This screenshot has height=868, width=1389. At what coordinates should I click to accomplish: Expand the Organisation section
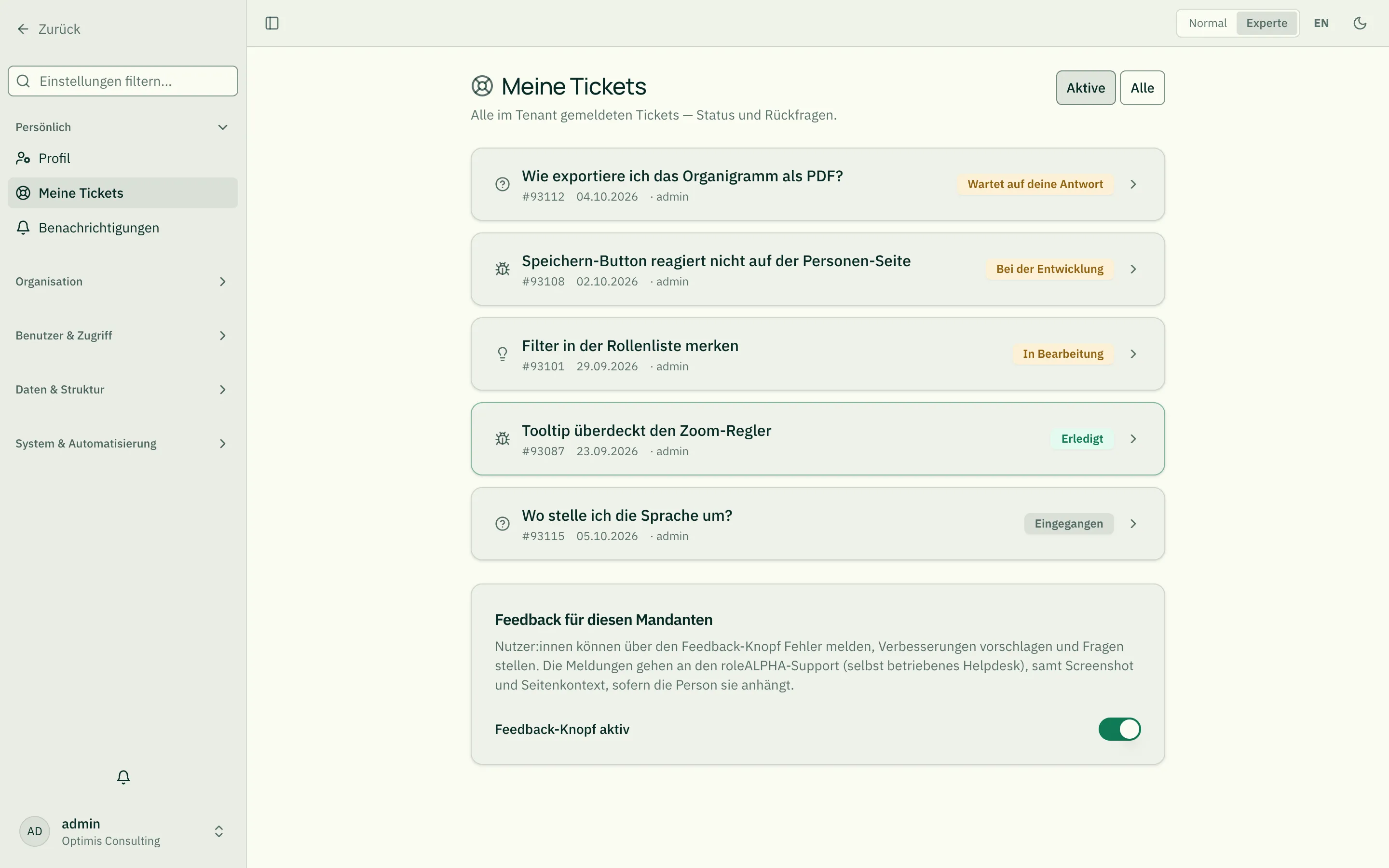[122, 281]
